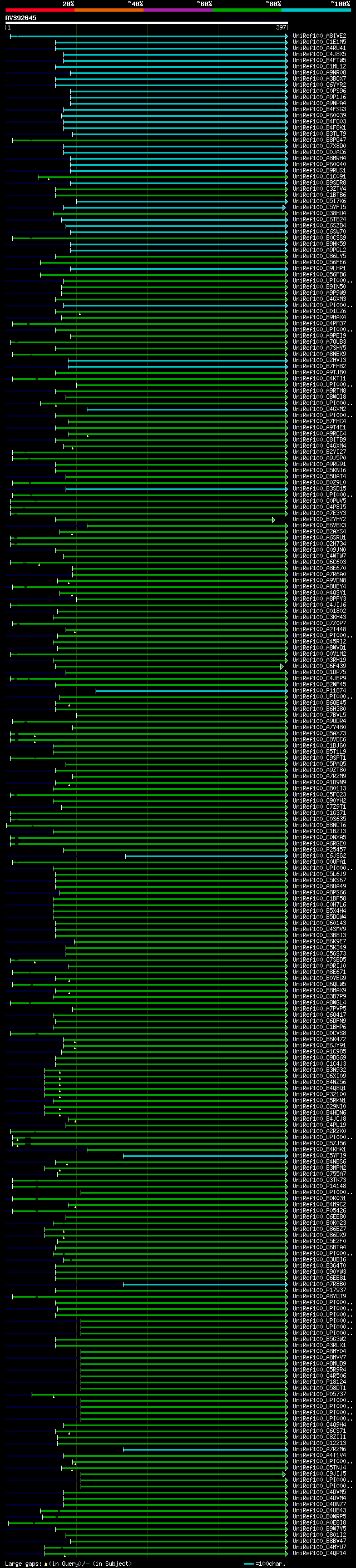Open UniRef100_P32100 hit label
Viewport: 356px width, 1568px height.
point(319,1095)
